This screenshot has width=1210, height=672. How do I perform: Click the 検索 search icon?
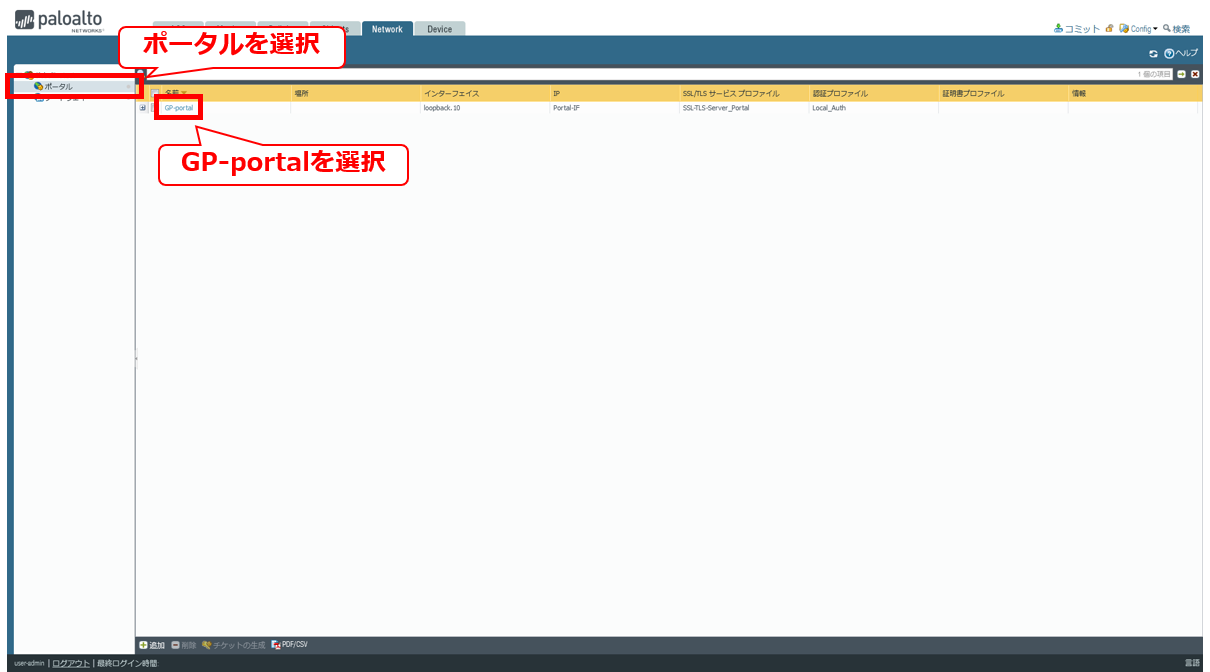click(1167, 28)
